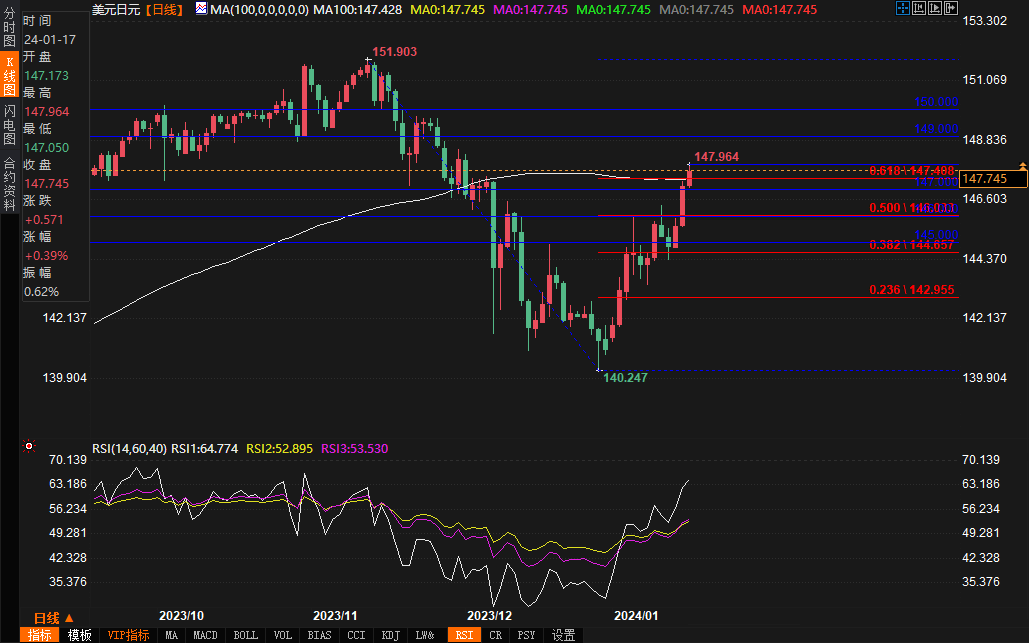Switch indicator to PSY
Image resolution: width=1029 pixels, height=643 pixels.
point(526,634)
